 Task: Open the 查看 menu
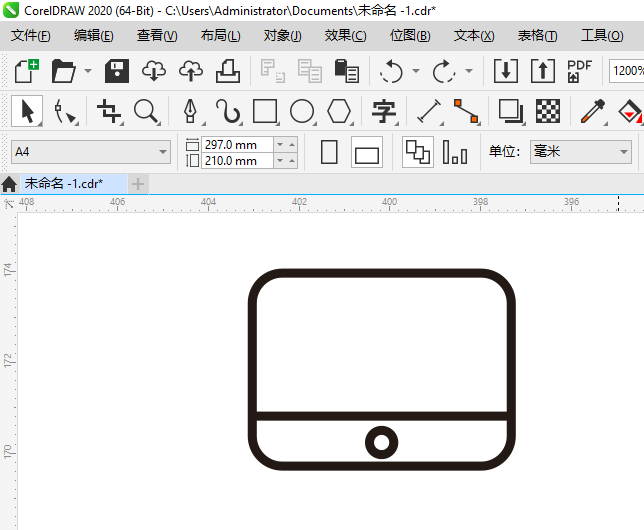(157, 36)
